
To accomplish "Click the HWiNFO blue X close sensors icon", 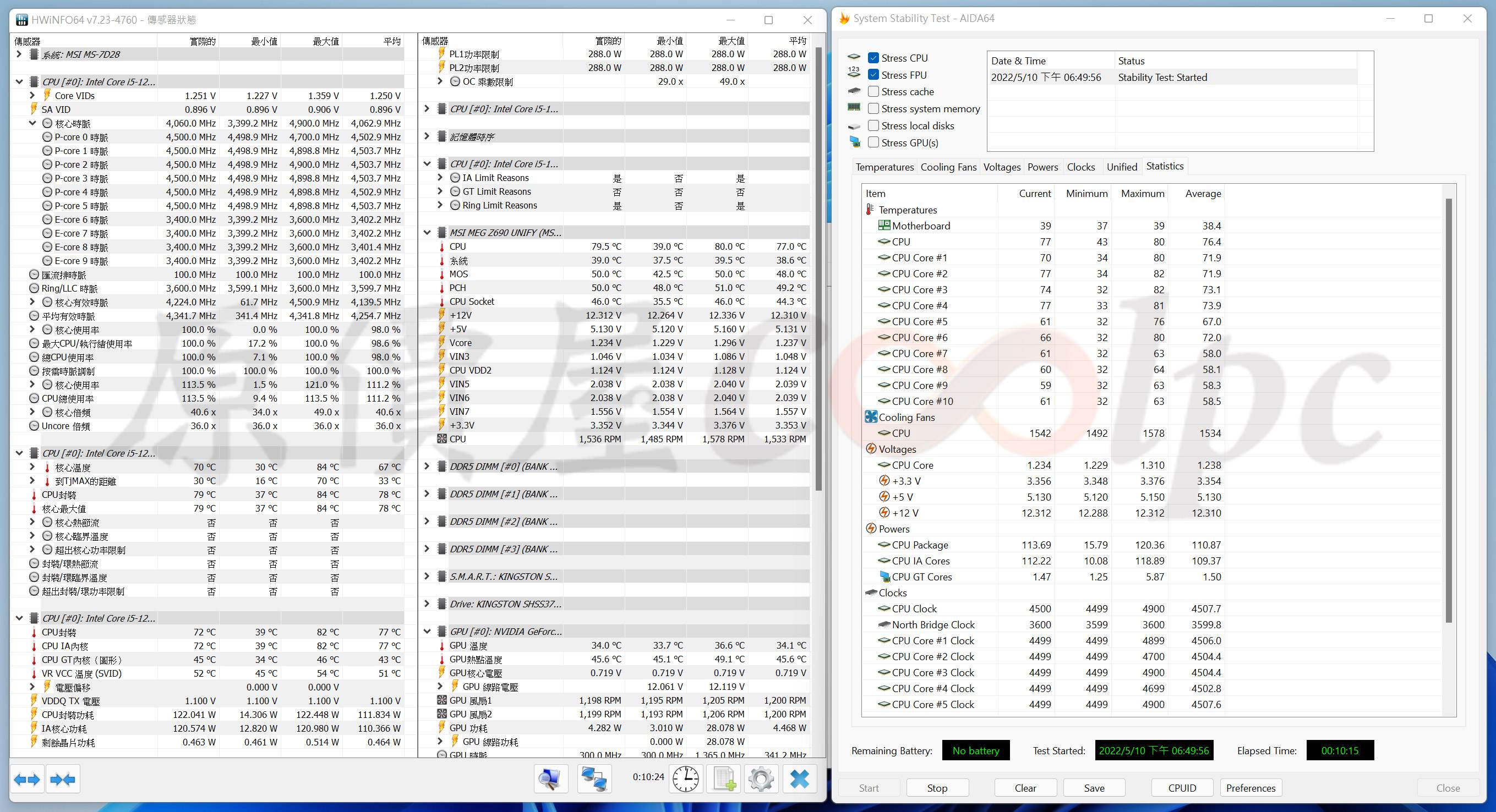I will point(799,779).
